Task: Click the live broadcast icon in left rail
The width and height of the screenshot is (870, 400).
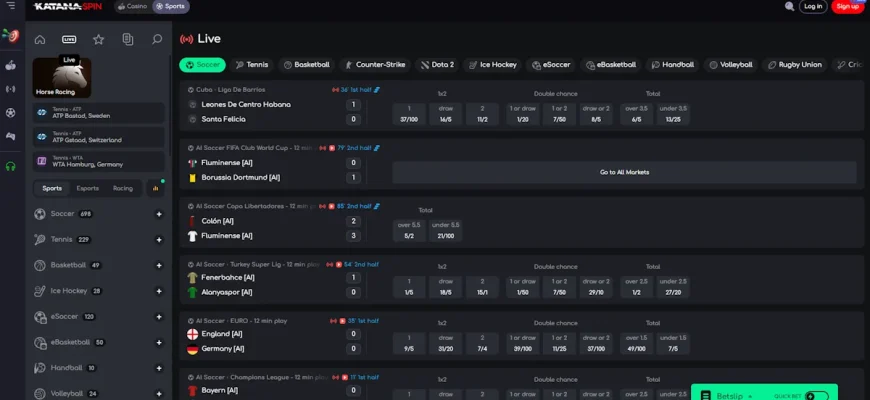Action: pos(11,89)
